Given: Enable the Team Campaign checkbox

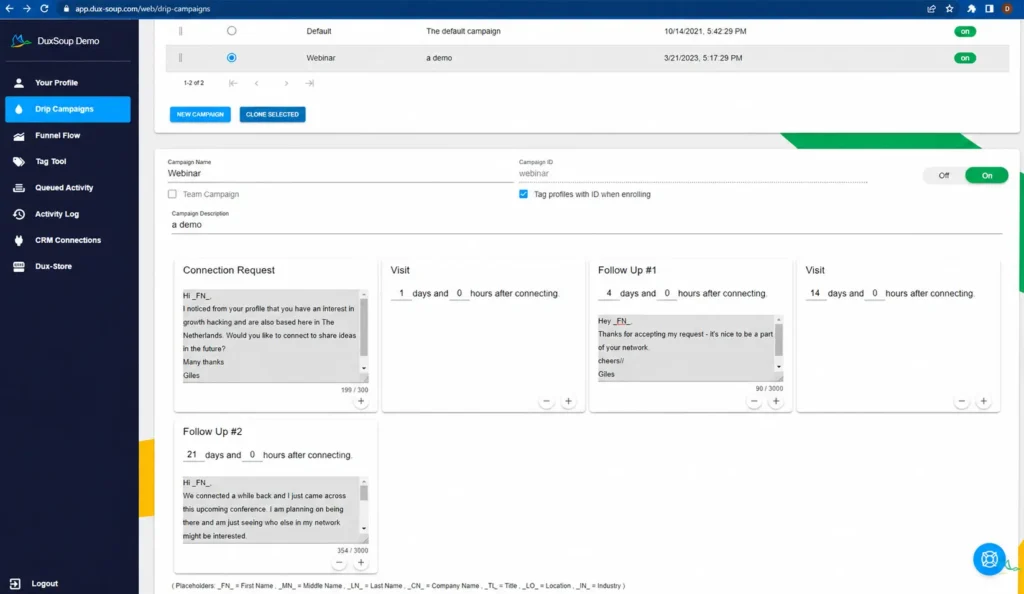Looking at the screenshot, I should click(172, 194).
